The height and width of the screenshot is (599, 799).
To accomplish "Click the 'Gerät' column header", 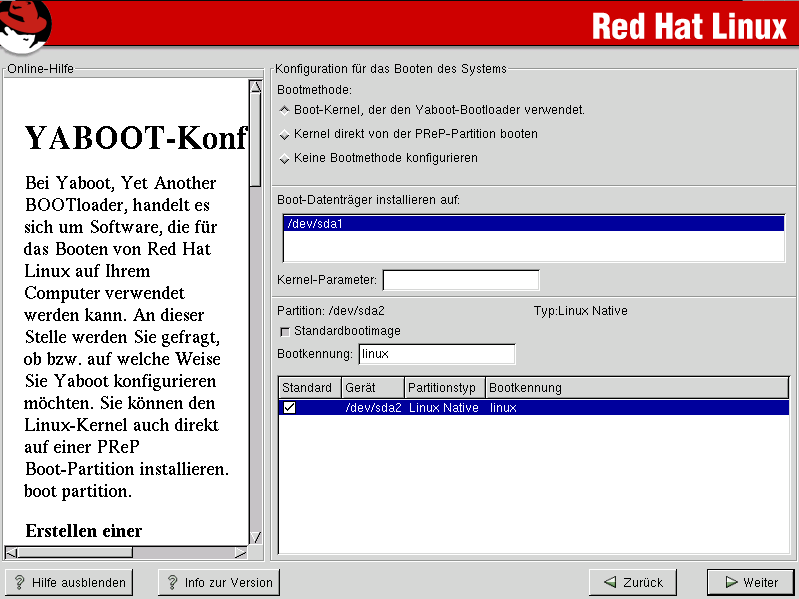I will (372, 388).
